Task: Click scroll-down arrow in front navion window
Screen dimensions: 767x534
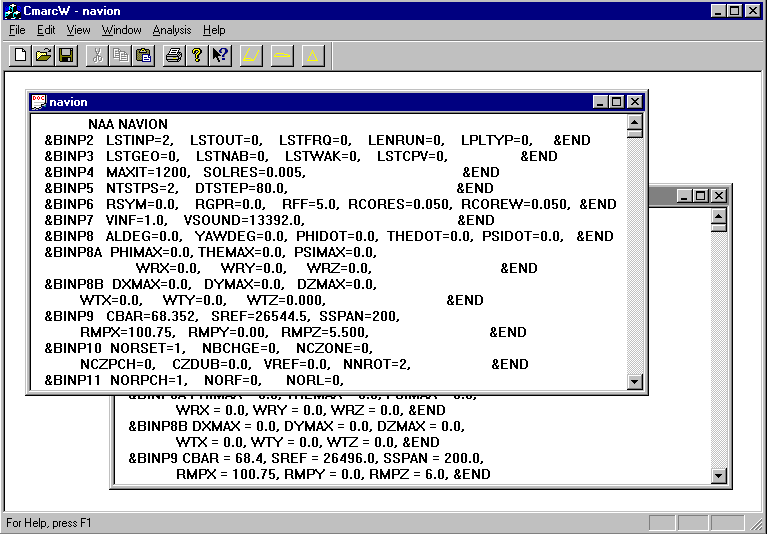Action: (x=634, y=381)
